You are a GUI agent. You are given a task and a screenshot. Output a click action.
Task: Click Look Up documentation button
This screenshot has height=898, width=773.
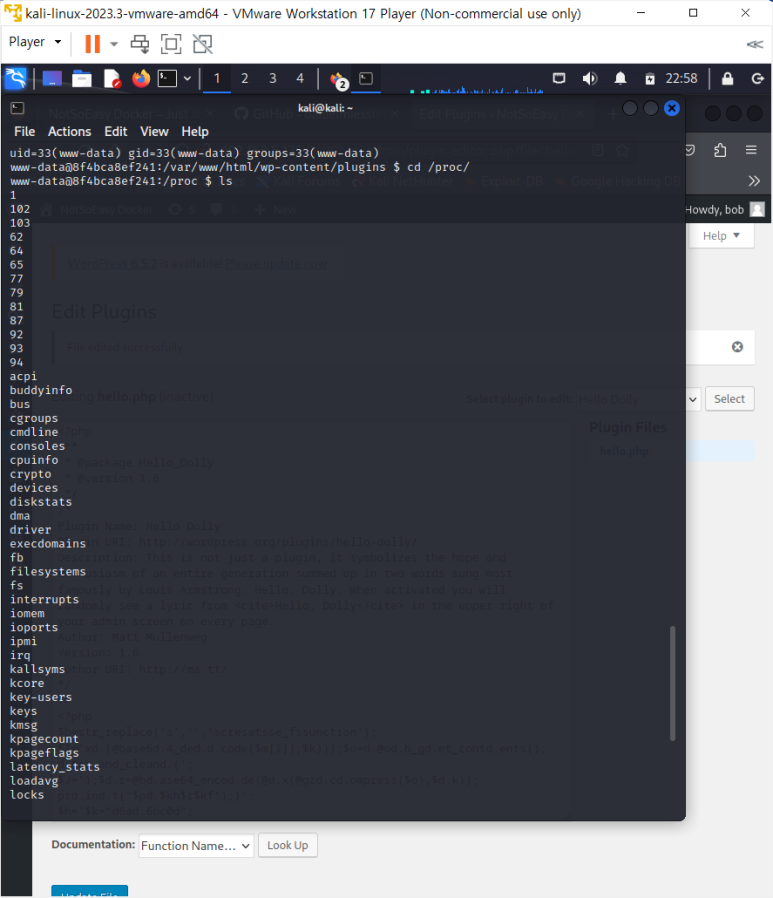click(x=287, y=845)
